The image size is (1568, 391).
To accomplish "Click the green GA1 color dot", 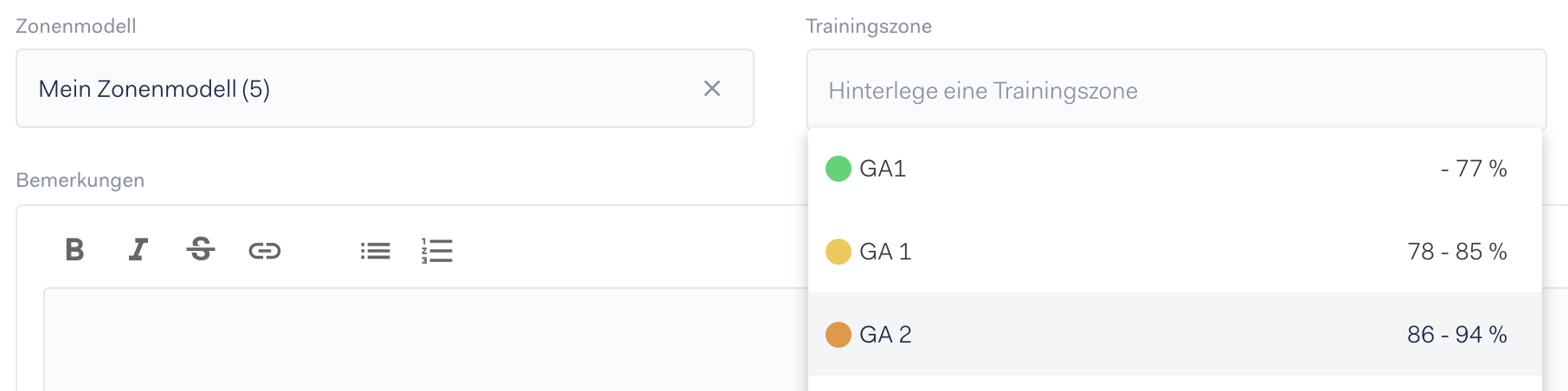I will [839, 169].
